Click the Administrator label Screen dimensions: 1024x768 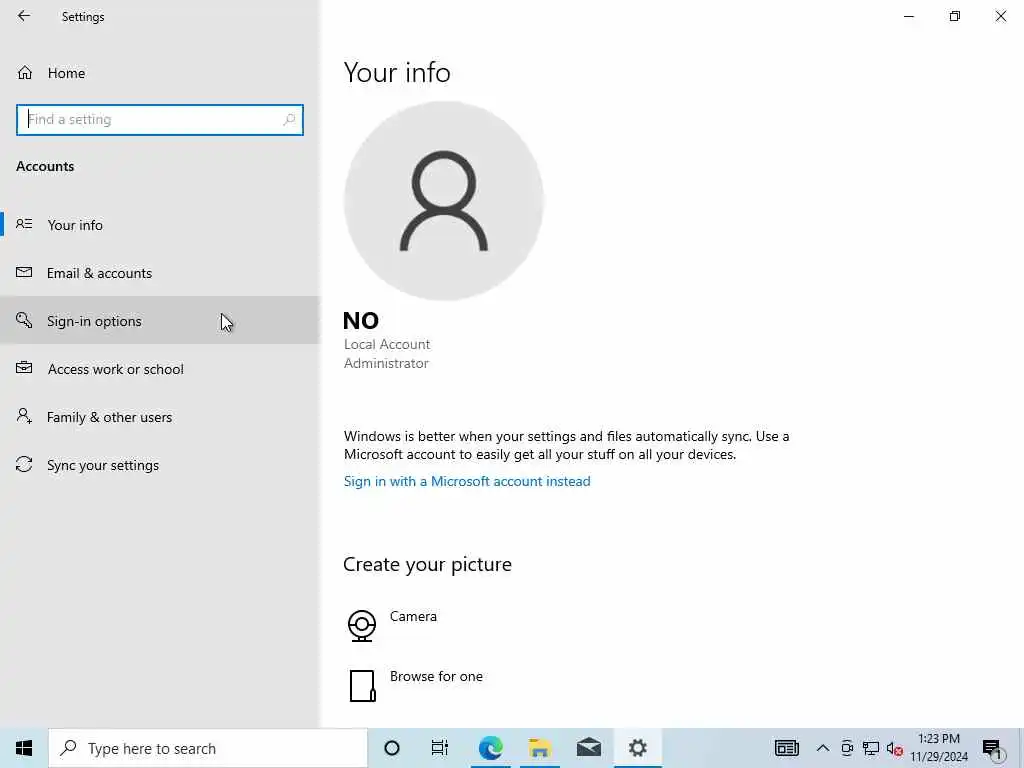386,363
